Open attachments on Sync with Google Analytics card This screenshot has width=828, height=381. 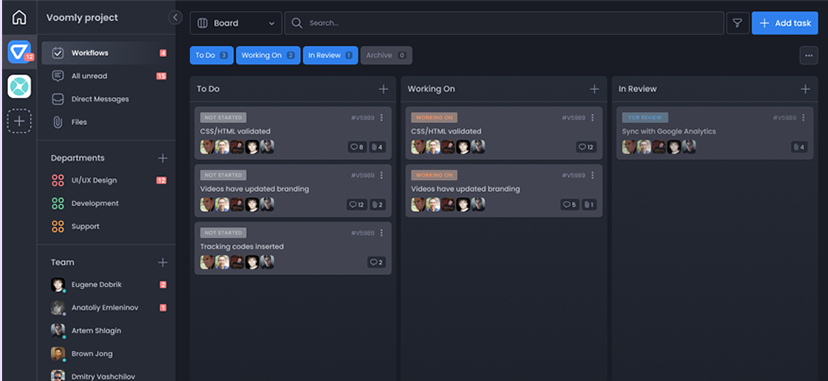799,147
